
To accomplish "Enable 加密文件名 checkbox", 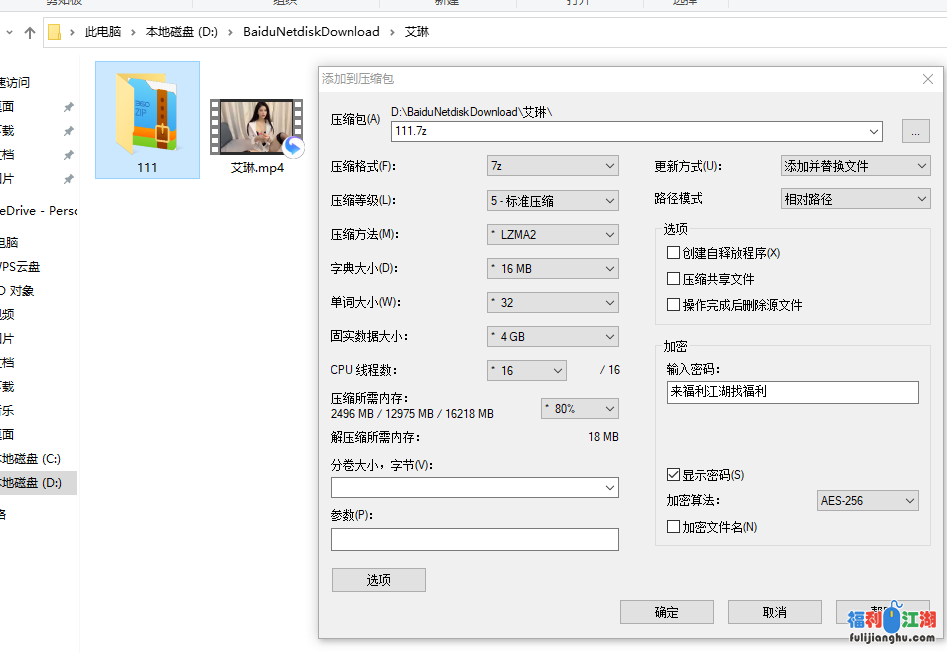I will [x=674, y=527].
